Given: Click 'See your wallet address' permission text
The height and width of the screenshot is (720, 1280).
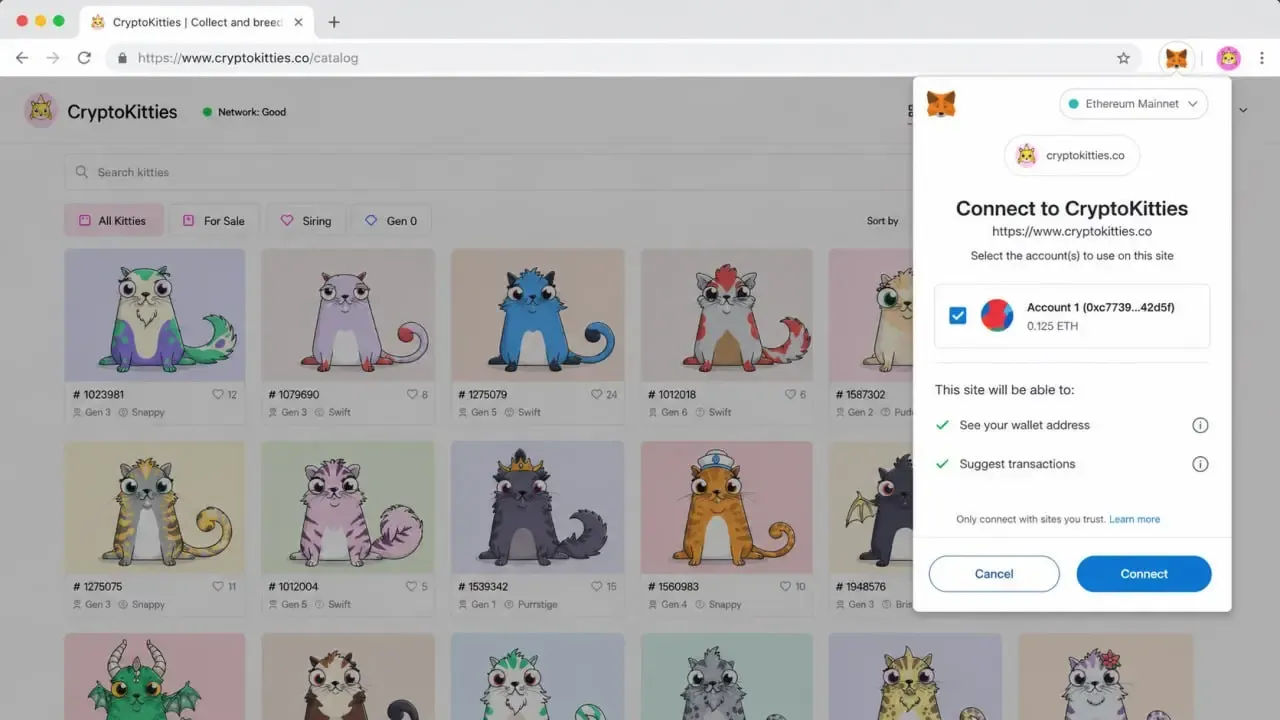Looking at the screenshot, I should (x=1024, y=425).
